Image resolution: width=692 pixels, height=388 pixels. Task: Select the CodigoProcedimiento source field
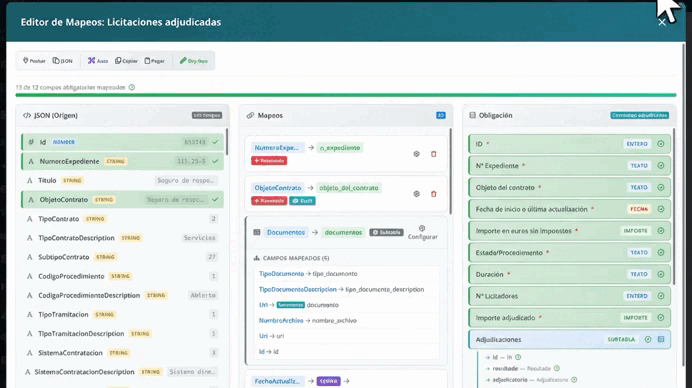click(x=122, y=276)
